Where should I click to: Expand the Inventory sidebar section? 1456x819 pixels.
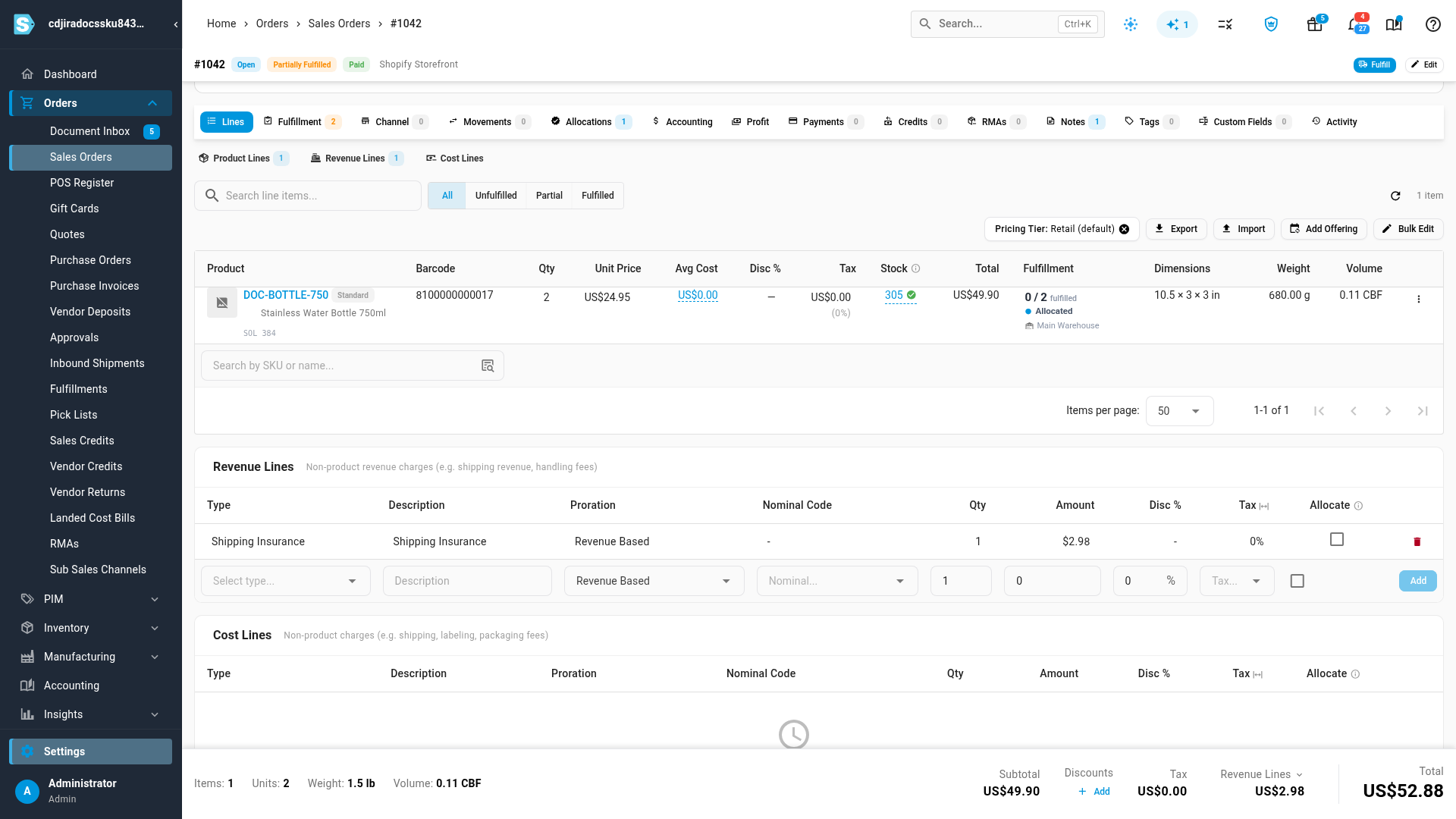point(91,628)
